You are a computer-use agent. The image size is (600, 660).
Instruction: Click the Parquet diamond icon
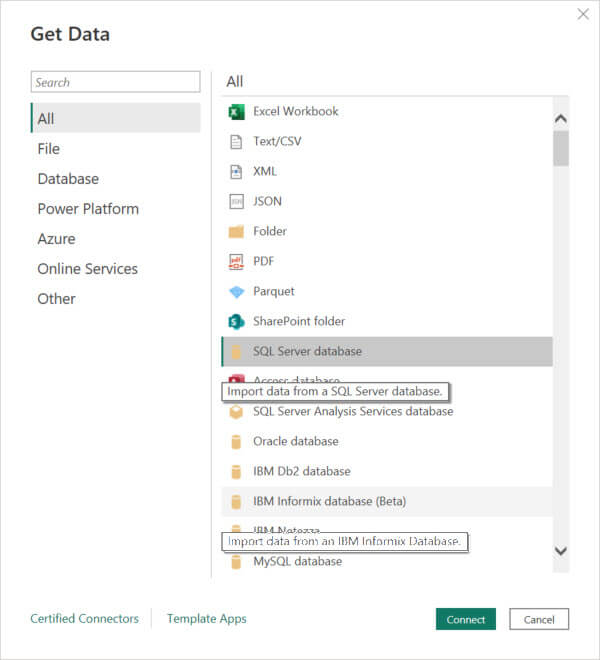[236, 291]
